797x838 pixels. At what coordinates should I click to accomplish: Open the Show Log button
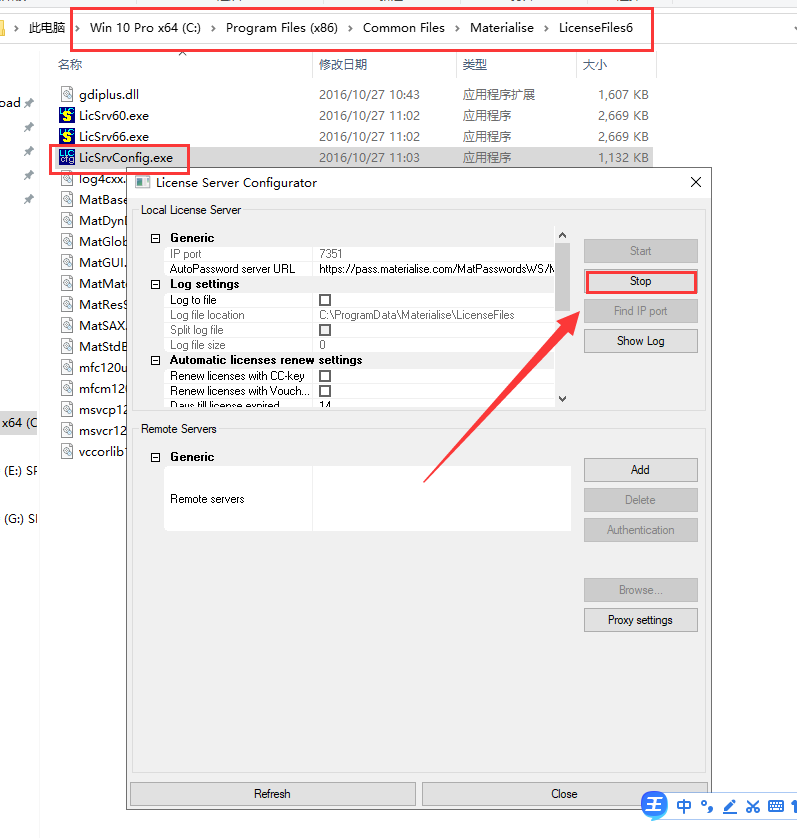coord(641,341)
